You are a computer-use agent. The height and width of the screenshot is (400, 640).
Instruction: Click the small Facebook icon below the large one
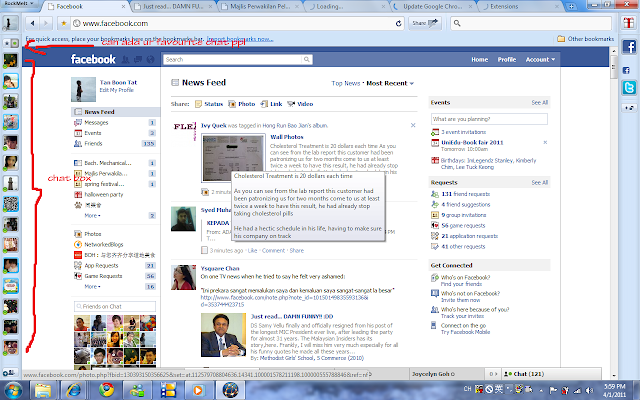pos(626,70)
